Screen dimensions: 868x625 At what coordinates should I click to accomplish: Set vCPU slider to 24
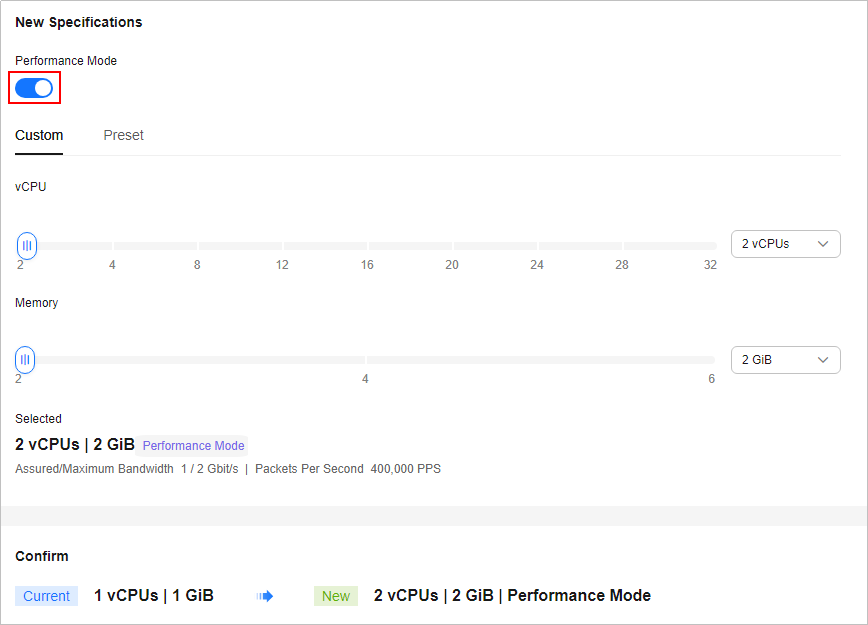(x=537, y=245)
